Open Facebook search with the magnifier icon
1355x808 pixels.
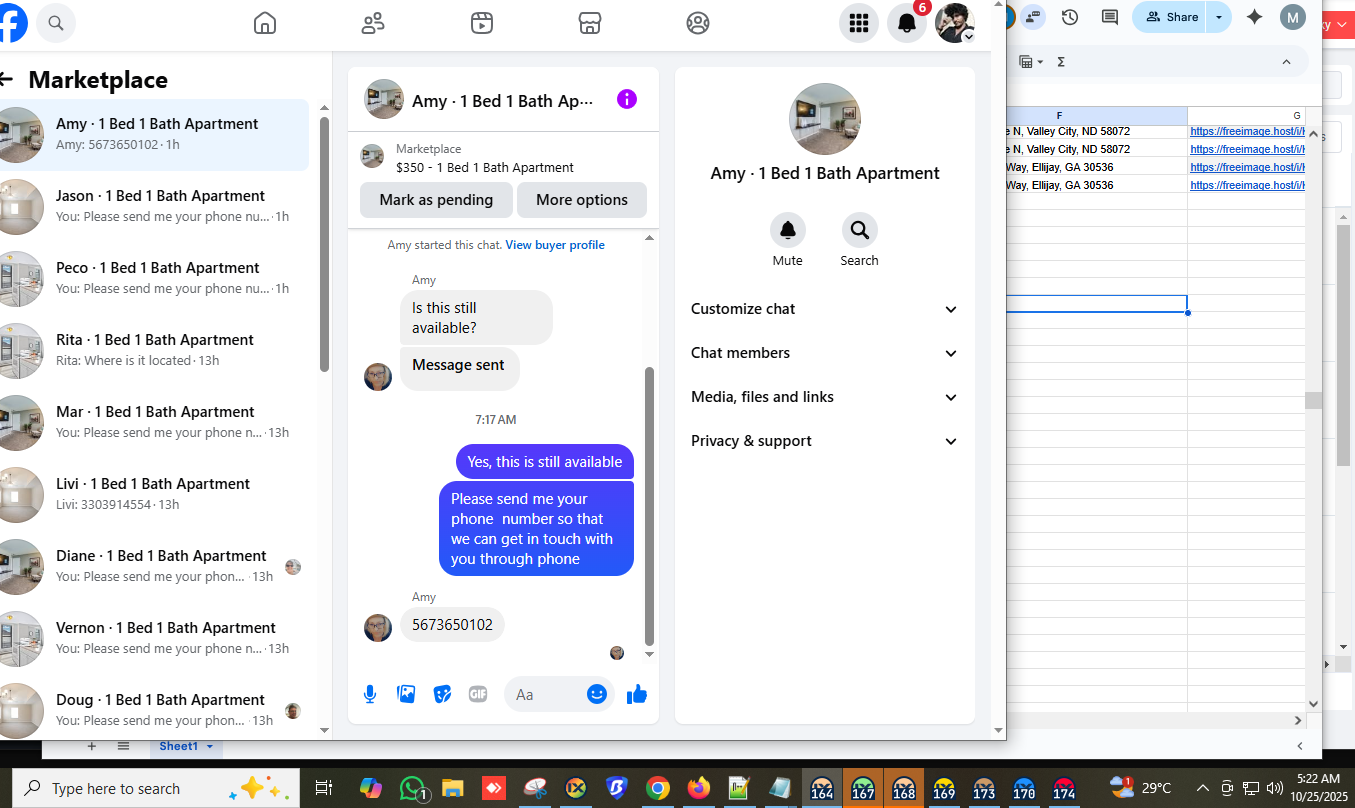click(56, 22)
